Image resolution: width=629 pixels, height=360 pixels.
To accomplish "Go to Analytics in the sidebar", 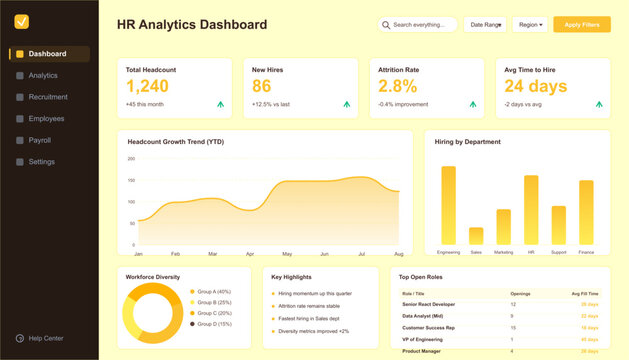I will (49, 75).
